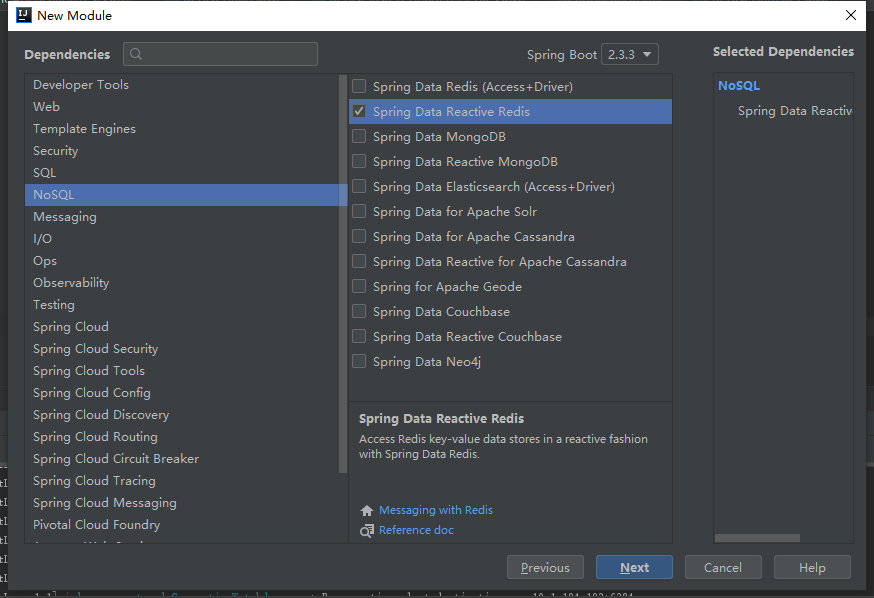Check Spring Data Couchbase
Viewport: 874px width, 598px height.
click(x=360, y=312)
